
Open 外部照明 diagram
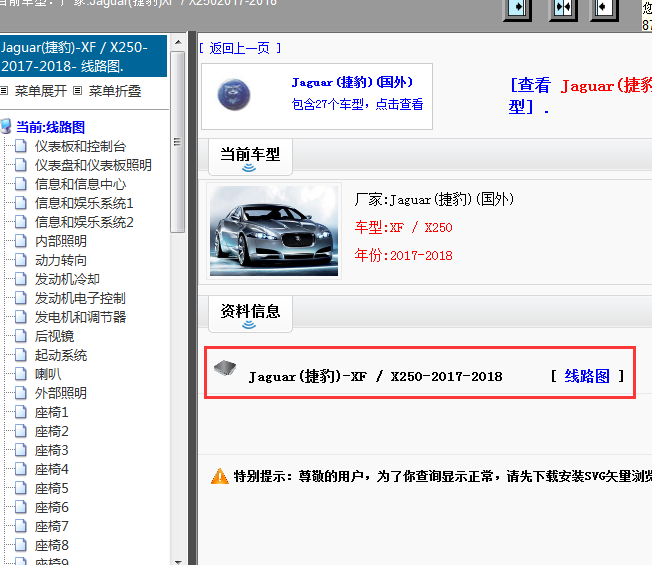pos(61,393)
